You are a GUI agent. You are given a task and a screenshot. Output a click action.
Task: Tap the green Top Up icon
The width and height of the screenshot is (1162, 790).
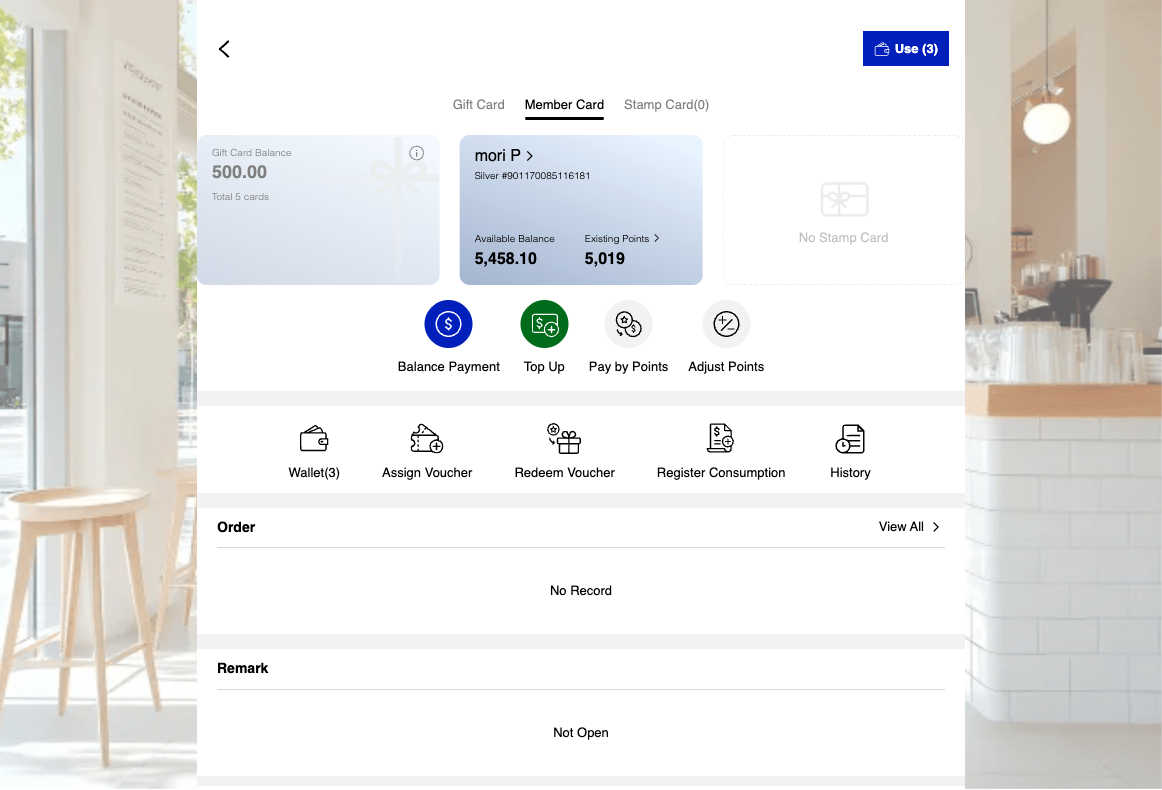coord(544,324)
